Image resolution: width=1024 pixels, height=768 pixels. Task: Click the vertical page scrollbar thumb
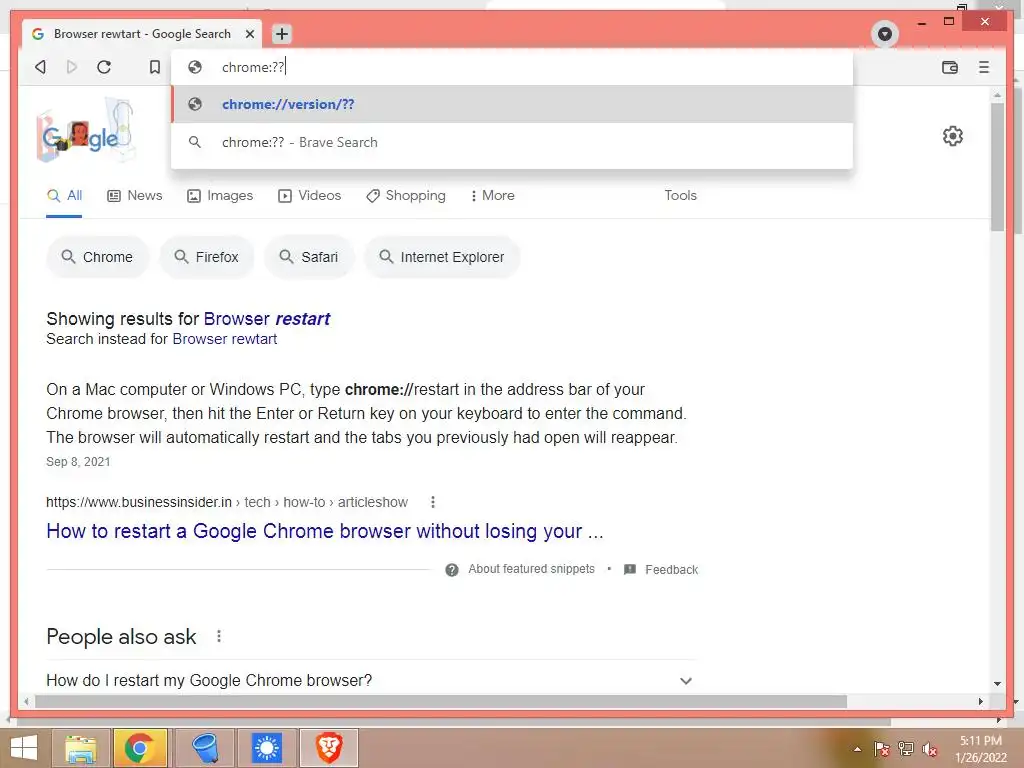997,167
